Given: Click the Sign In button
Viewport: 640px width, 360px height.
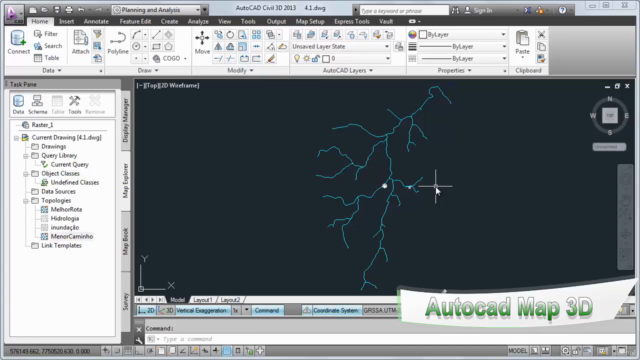Looking at the screenshot, I should 479,10.
